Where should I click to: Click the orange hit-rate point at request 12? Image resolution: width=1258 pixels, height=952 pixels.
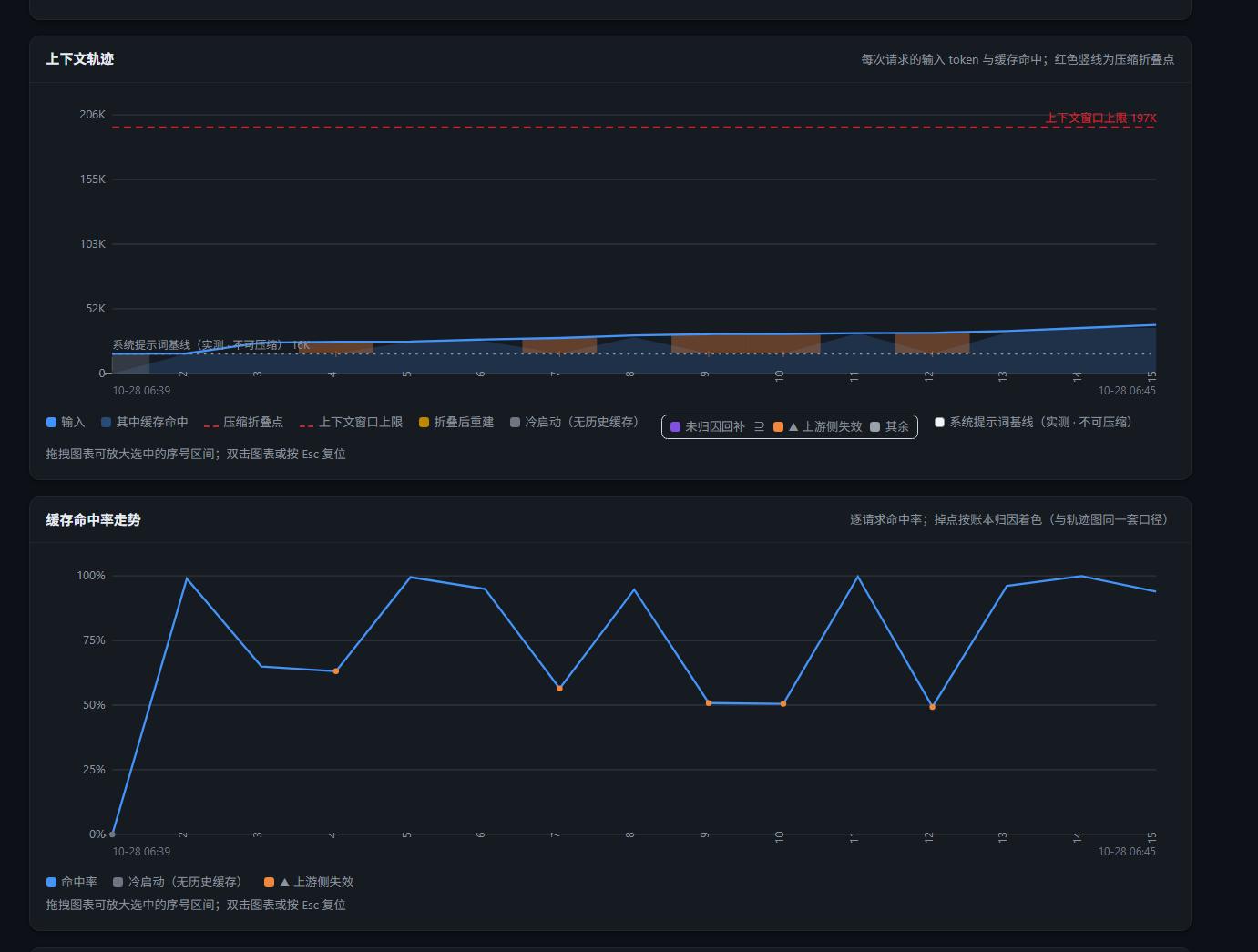pos(932,707)
